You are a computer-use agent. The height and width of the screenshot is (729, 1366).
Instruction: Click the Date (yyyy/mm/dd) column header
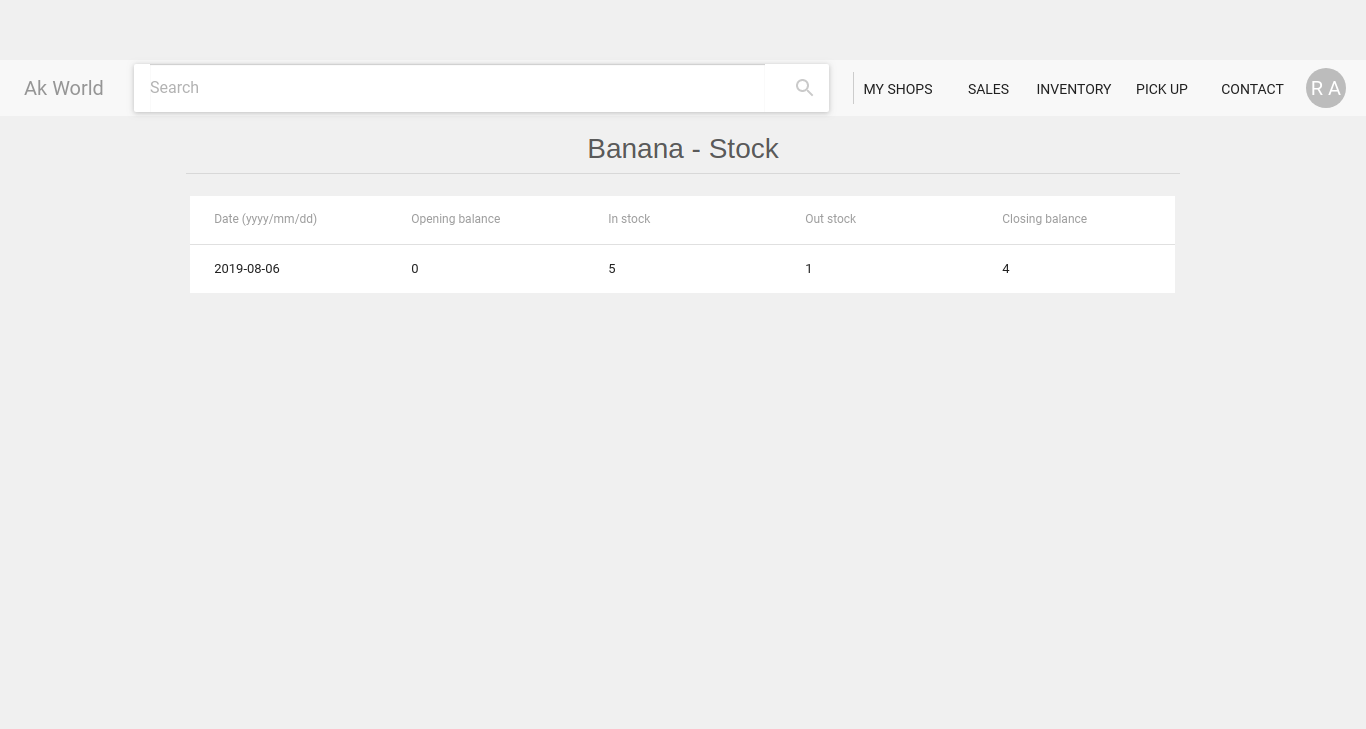tap(265, 219)
